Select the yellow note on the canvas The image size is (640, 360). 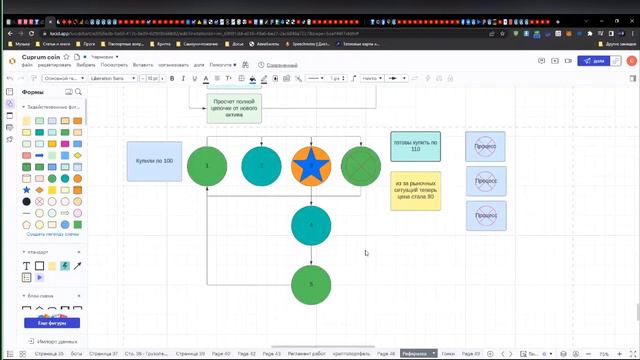click(x=416, y=191)
